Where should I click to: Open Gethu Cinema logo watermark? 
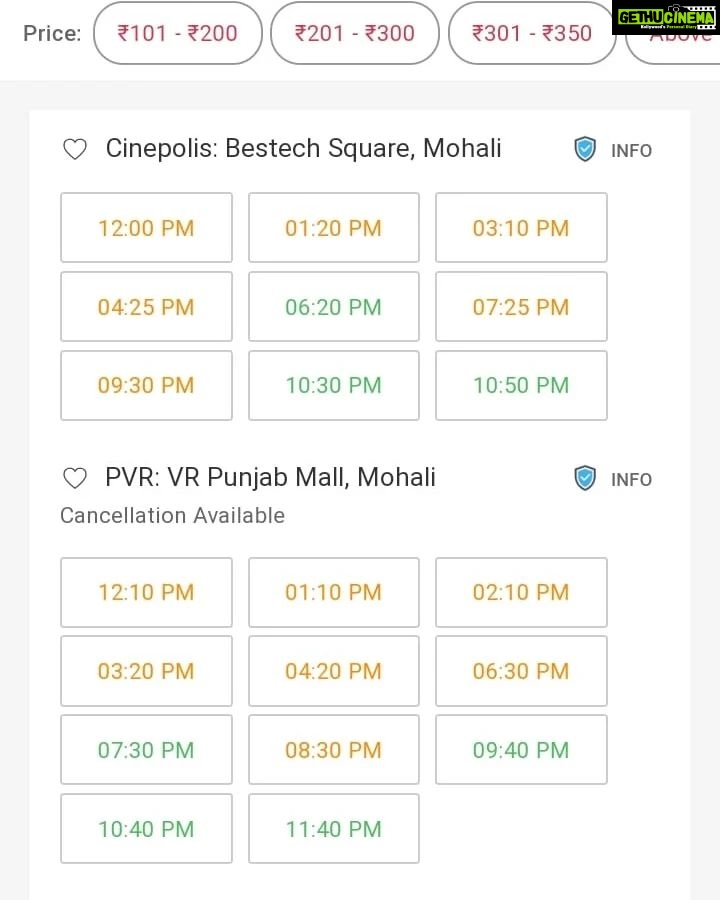point(665,18)
